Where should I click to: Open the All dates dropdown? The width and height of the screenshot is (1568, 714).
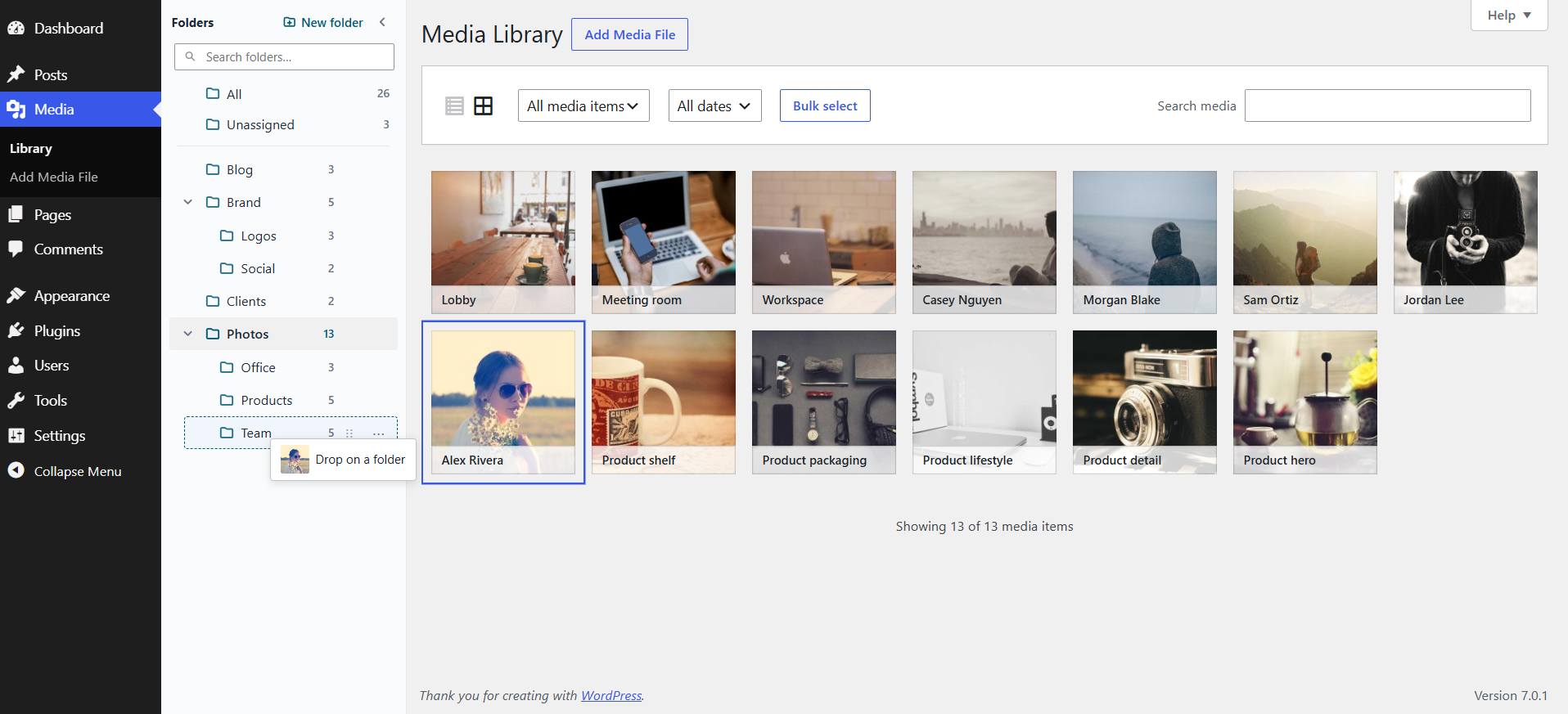click(x=714, y=106)
